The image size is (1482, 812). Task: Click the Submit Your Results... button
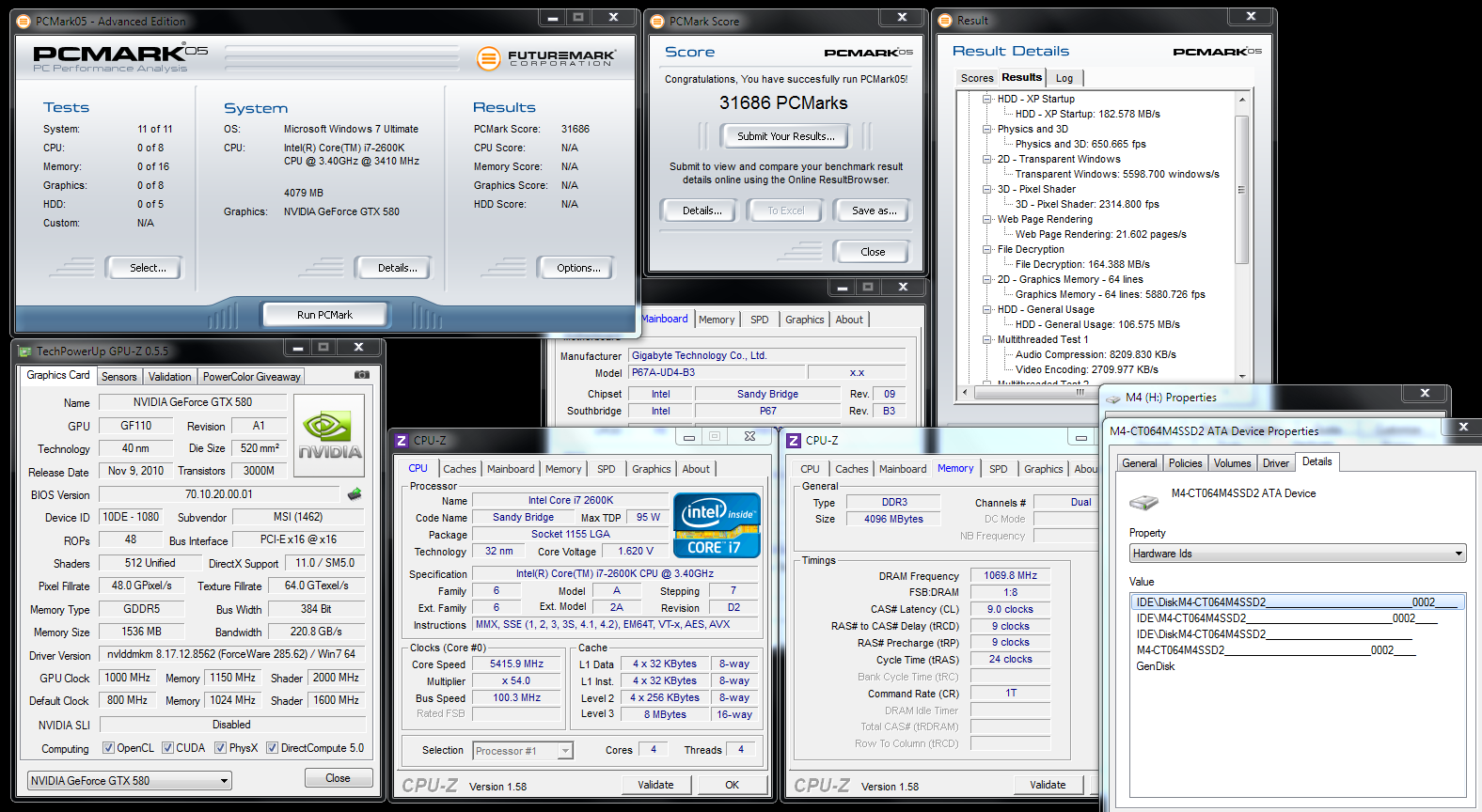tap(785, 136)
